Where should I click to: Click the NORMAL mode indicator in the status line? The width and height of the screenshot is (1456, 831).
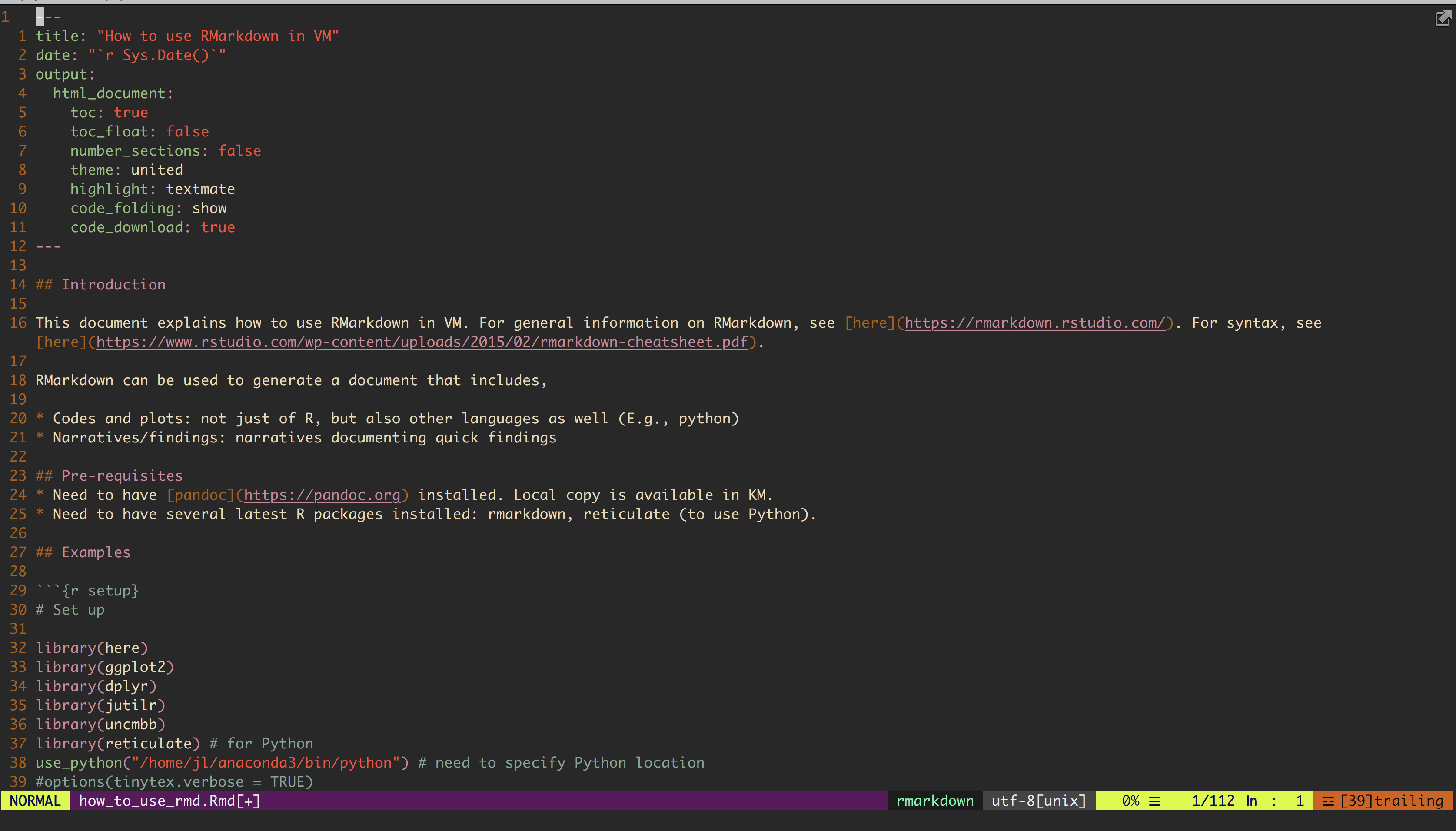[x=35, y=801]
